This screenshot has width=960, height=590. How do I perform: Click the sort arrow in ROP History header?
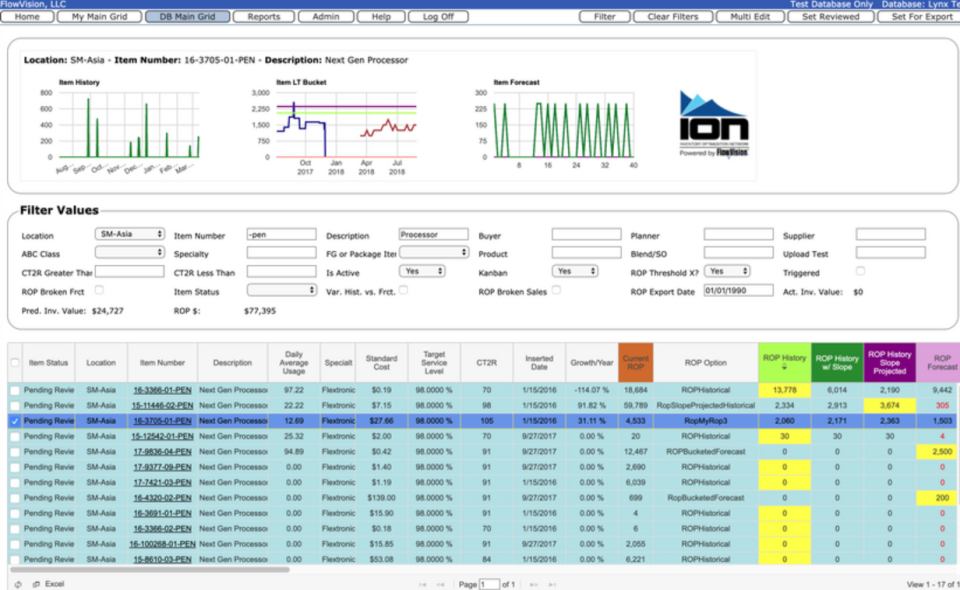[x=784, y=367]
